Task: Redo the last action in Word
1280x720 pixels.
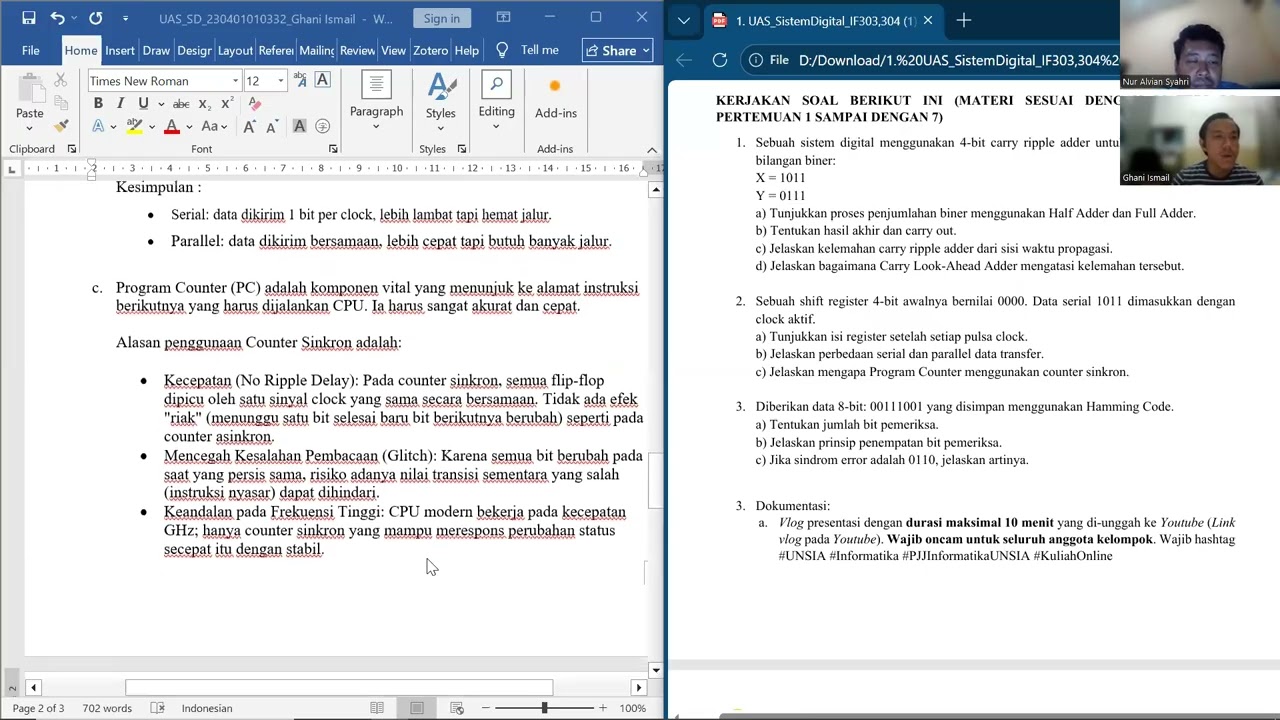Action: [95, 18]
